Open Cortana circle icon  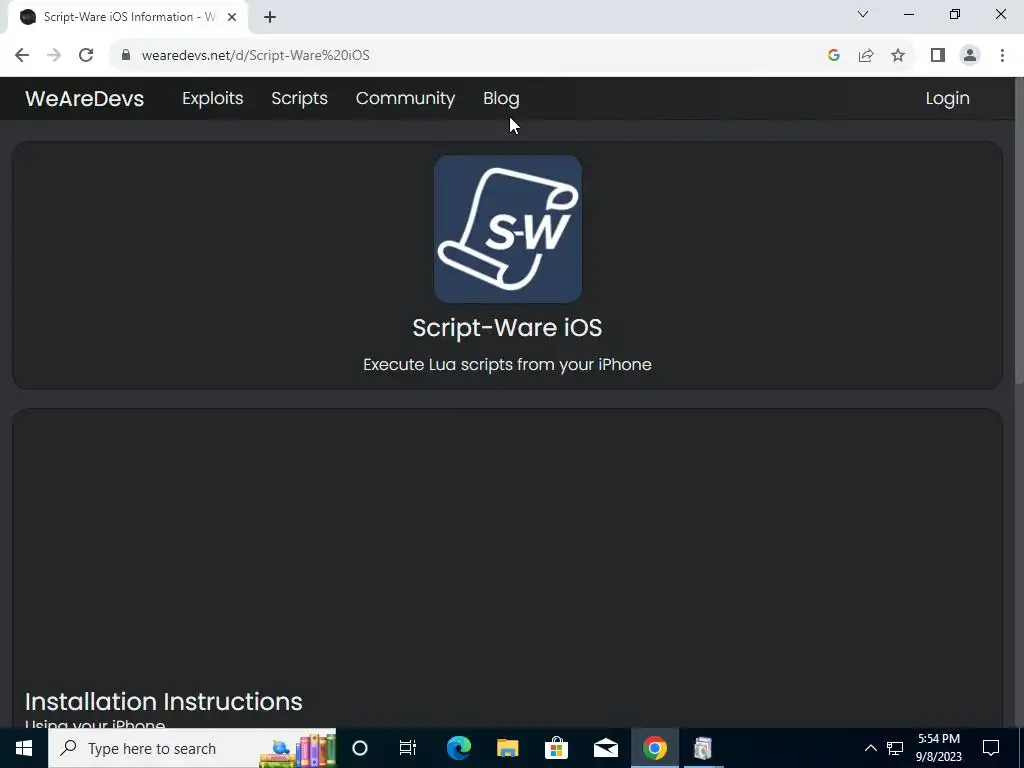(x=360, y=748)
